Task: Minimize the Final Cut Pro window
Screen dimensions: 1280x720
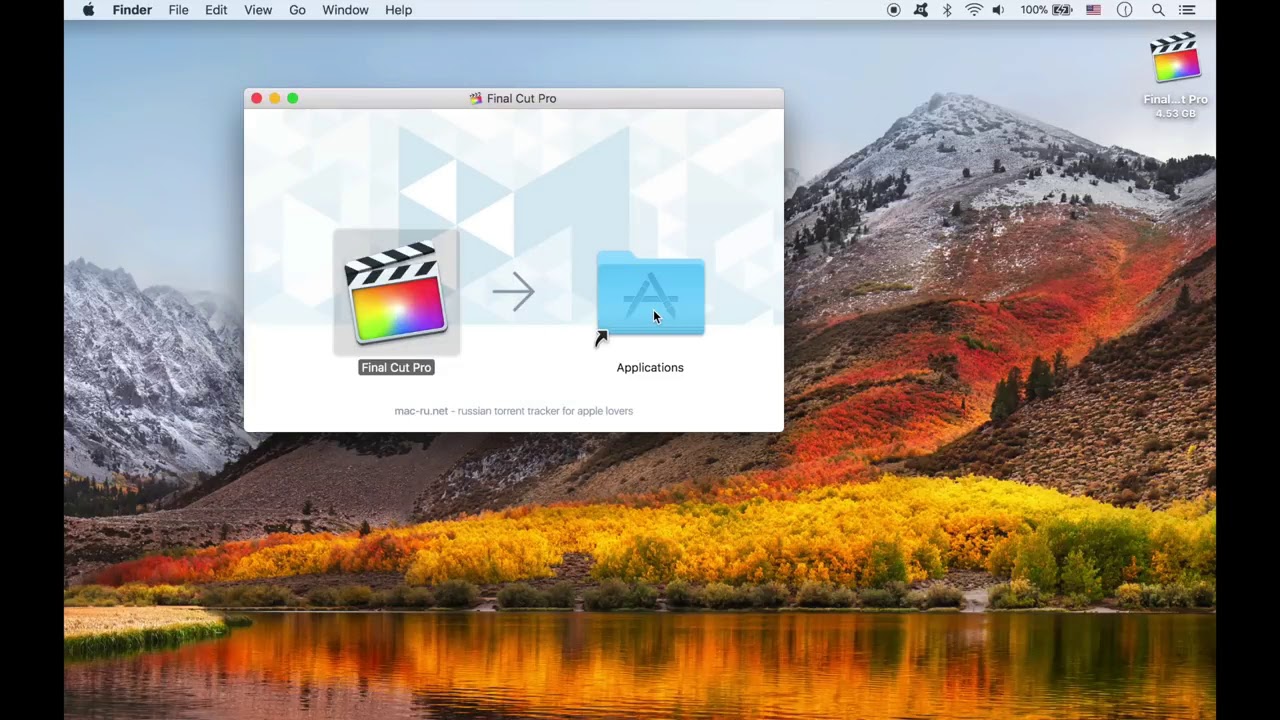Action: (274, 98)
